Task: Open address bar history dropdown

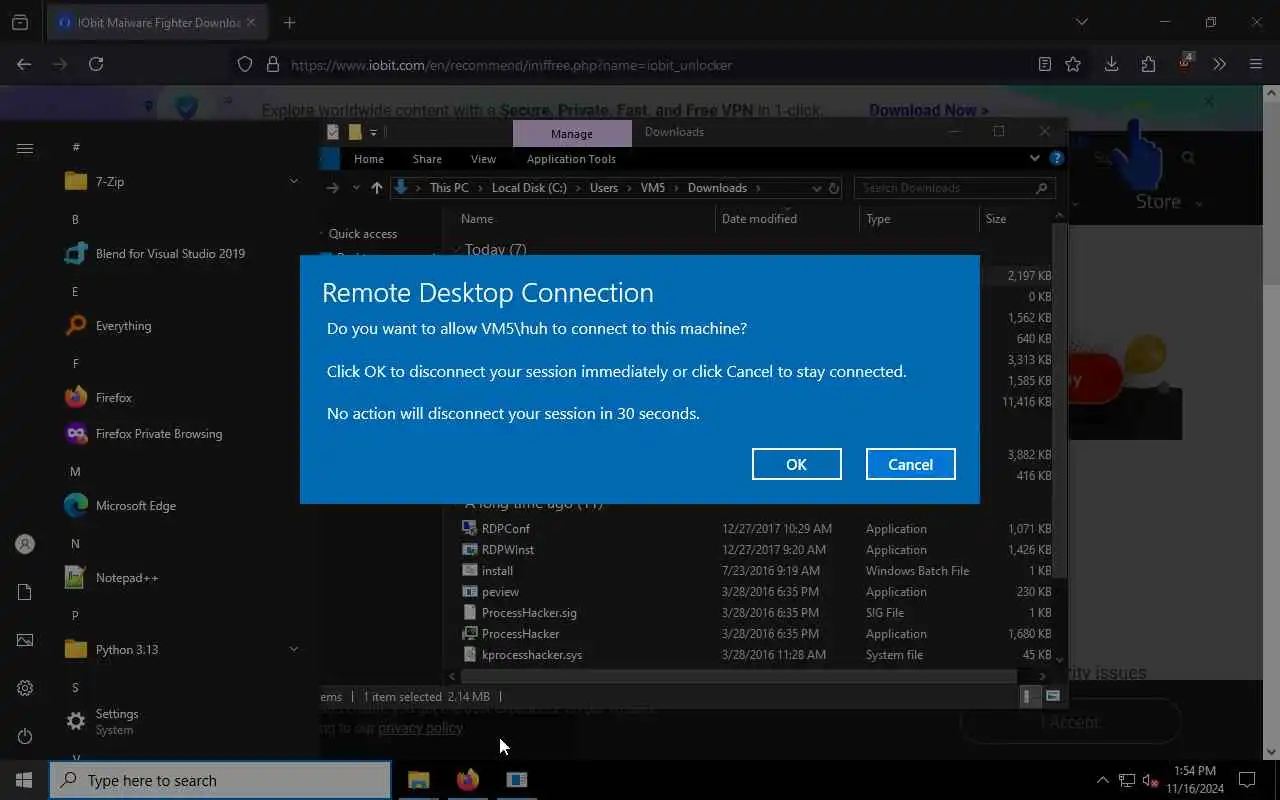Action: [x=817, y=187]
